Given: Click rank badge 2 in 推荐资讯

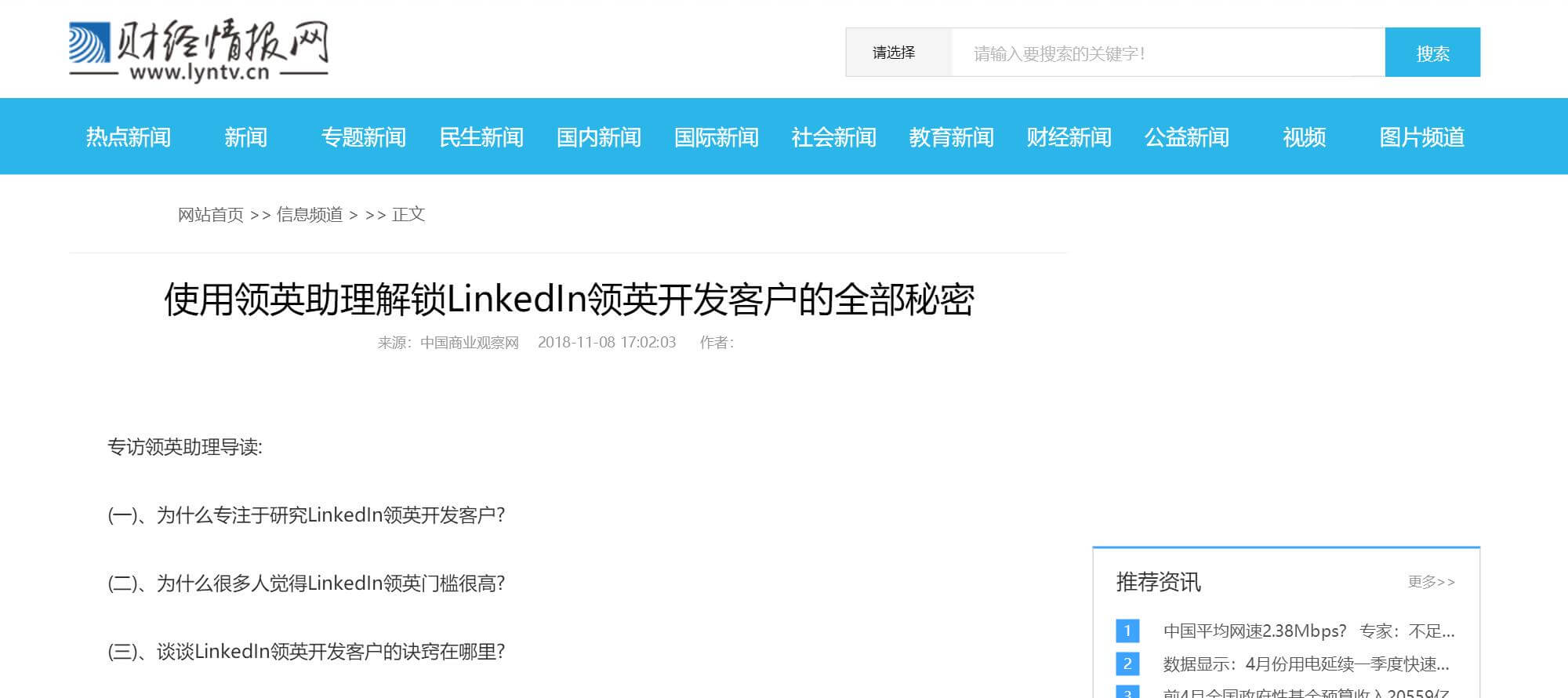Looking at the screenshot, I should 1127,663.
